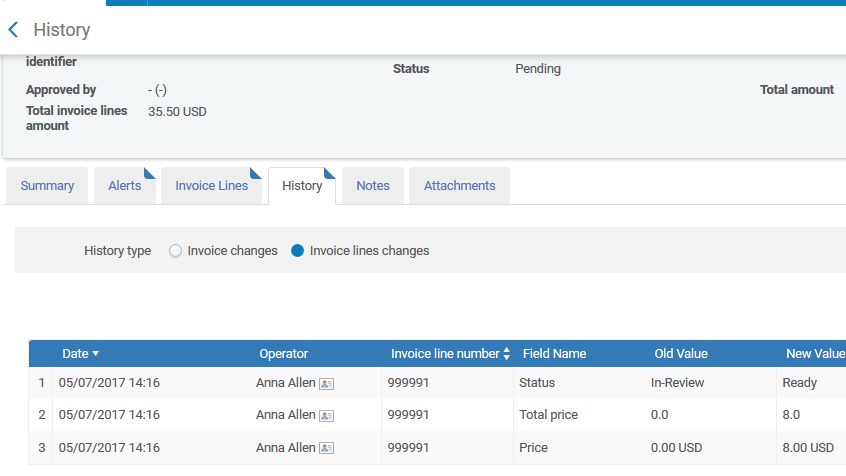The height and width of the screenshot is (476, 846).
Task: Open Anna Allen contact card in row 1
Action: (326, 383)
